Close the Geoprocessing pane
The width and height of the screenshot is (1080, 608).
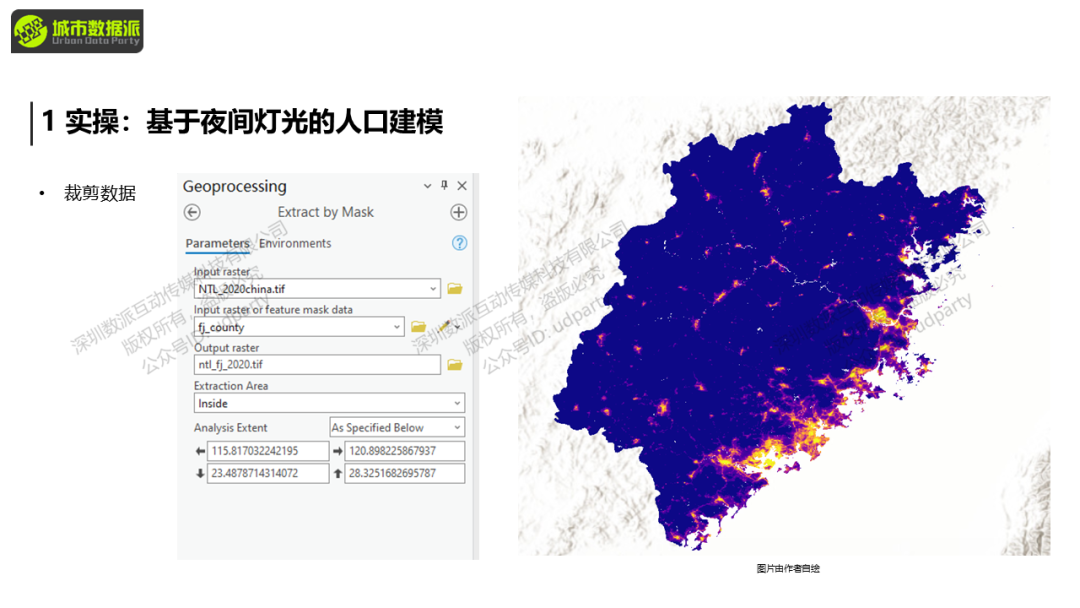(462, 186)
